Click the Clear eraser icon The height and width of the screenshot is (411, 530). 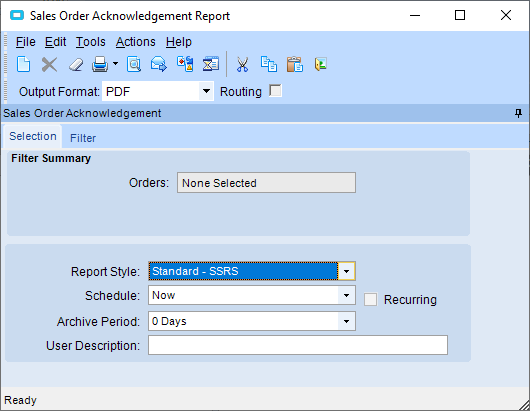point(76,65)
